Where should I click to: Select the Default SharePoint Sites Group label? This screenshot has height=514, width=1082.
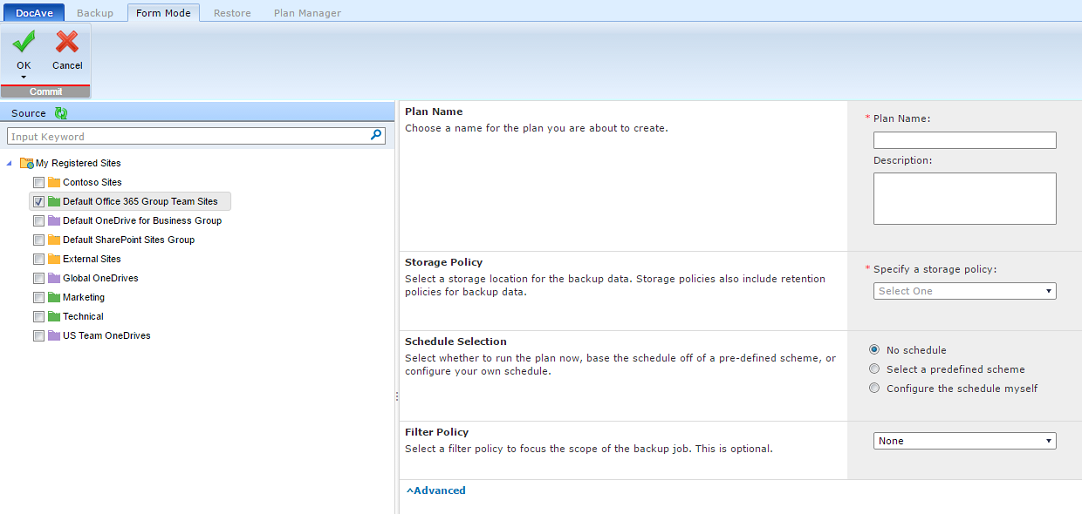click(x=128, y=240)
